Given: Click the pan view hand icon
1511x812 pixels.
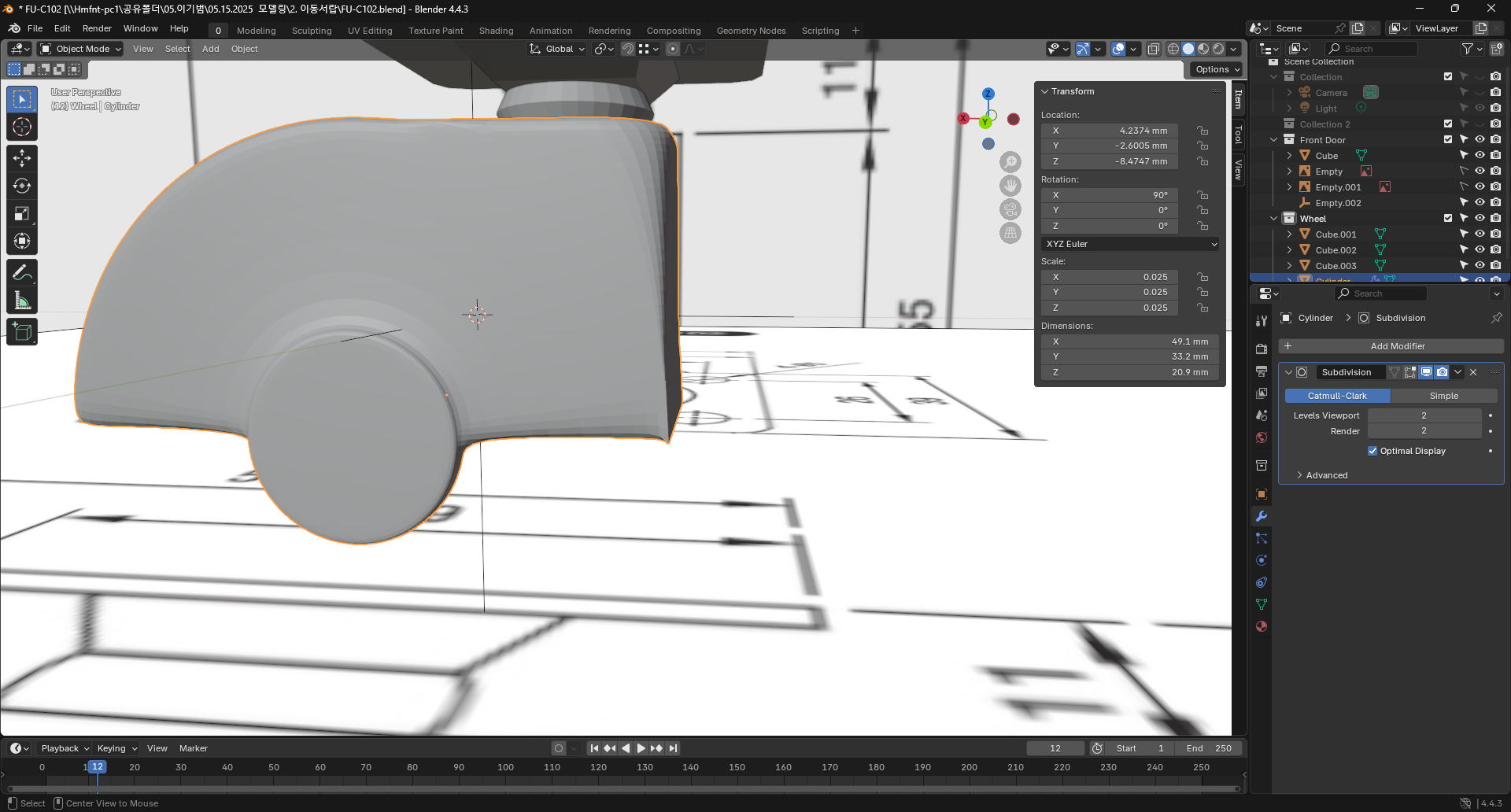Looking at the screenshot, I should pos(1010,186).
